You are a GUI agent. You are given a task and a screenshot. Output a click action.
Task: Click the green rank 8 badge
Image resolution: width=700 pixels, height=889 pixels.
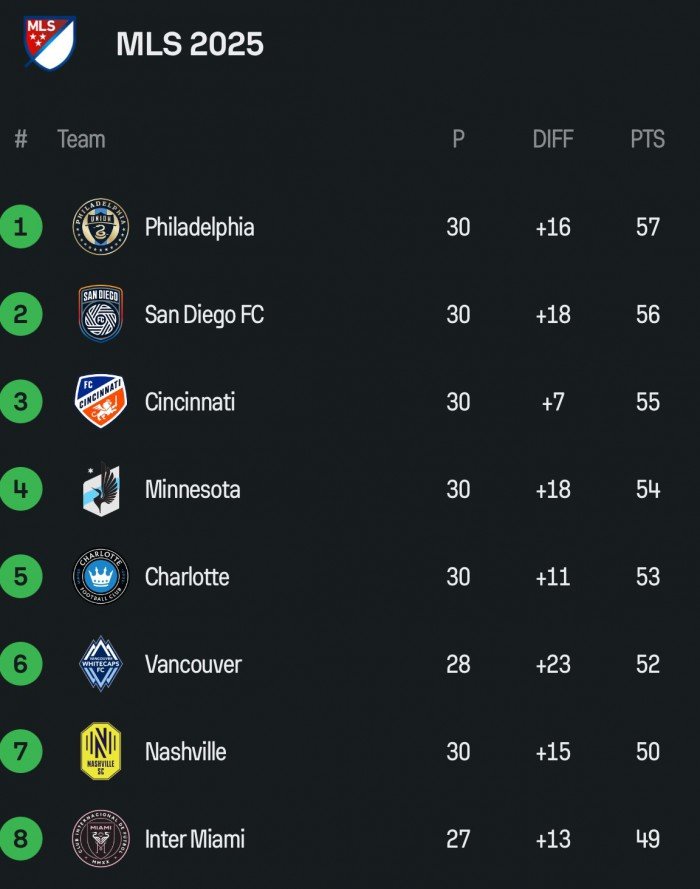(21, 839)
